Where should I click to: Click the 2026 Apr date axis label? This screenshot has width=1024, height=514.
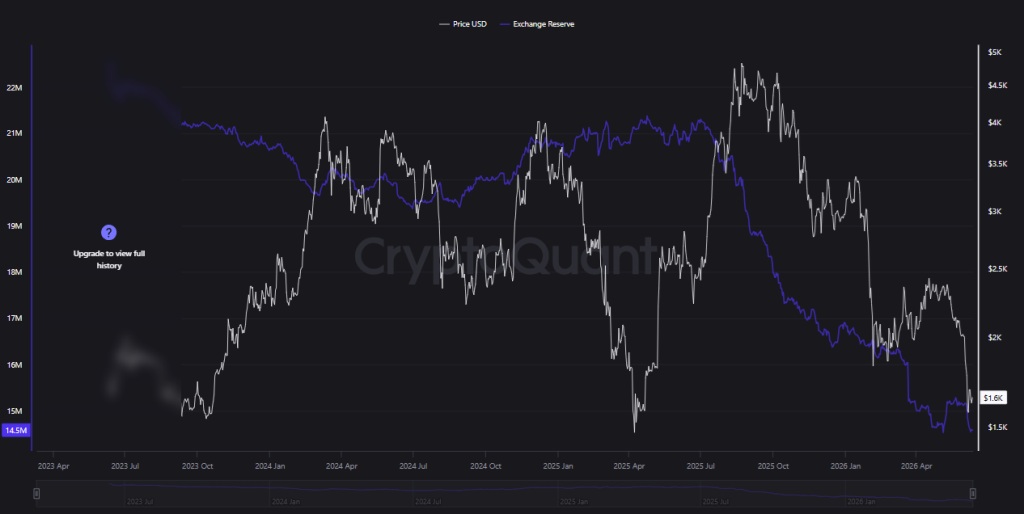tap(916, 466)
